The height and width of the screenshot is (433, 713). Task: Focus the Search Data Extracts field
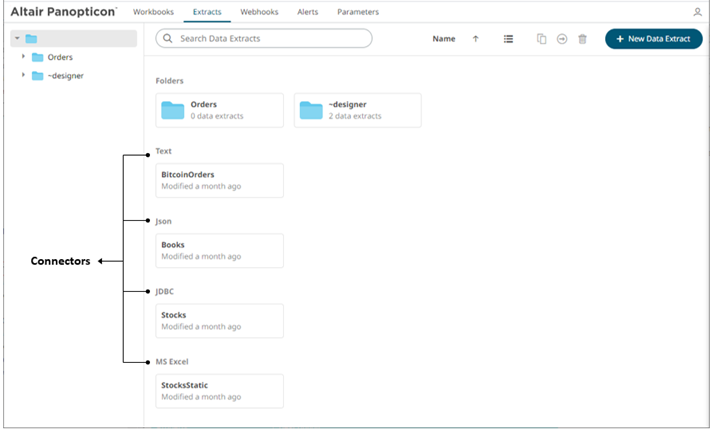[264, 39]
